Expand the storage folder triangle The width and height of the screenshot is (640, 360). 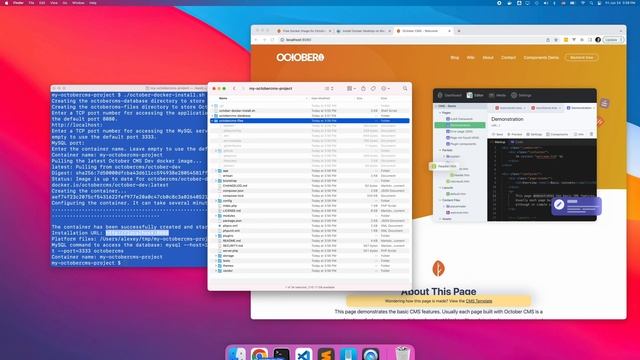216,256
